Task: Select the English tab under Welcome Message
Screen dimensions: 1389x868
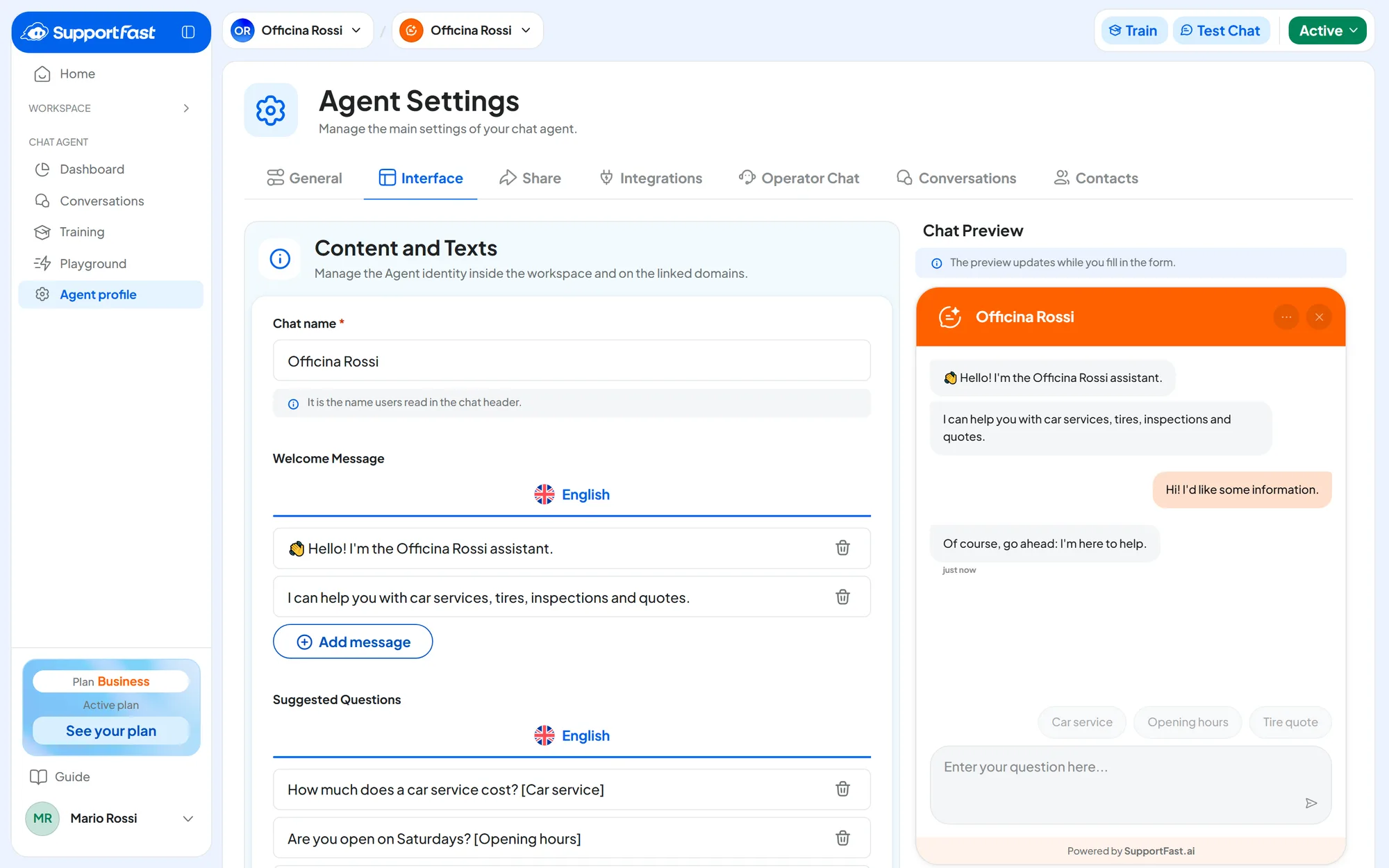Action: pos(572,494)
